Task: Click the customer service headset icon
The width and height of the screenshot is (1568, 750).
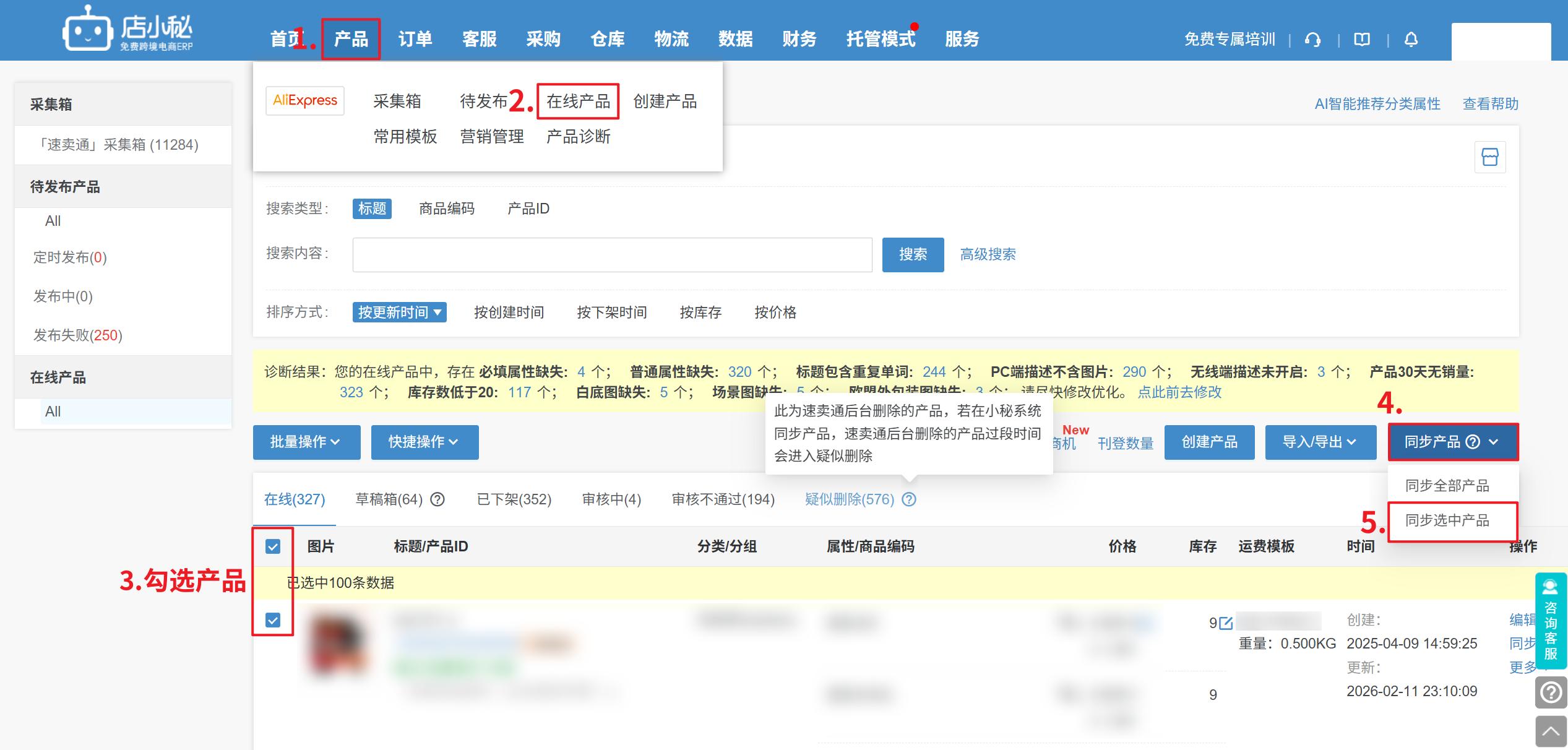Action: (1312, 40)
